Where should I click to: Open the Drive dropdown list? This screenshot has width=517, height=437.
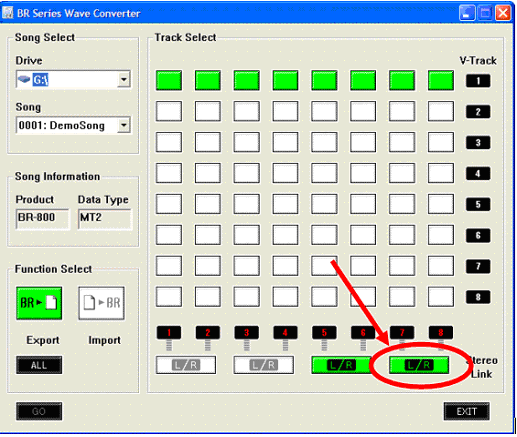[124, 79]
